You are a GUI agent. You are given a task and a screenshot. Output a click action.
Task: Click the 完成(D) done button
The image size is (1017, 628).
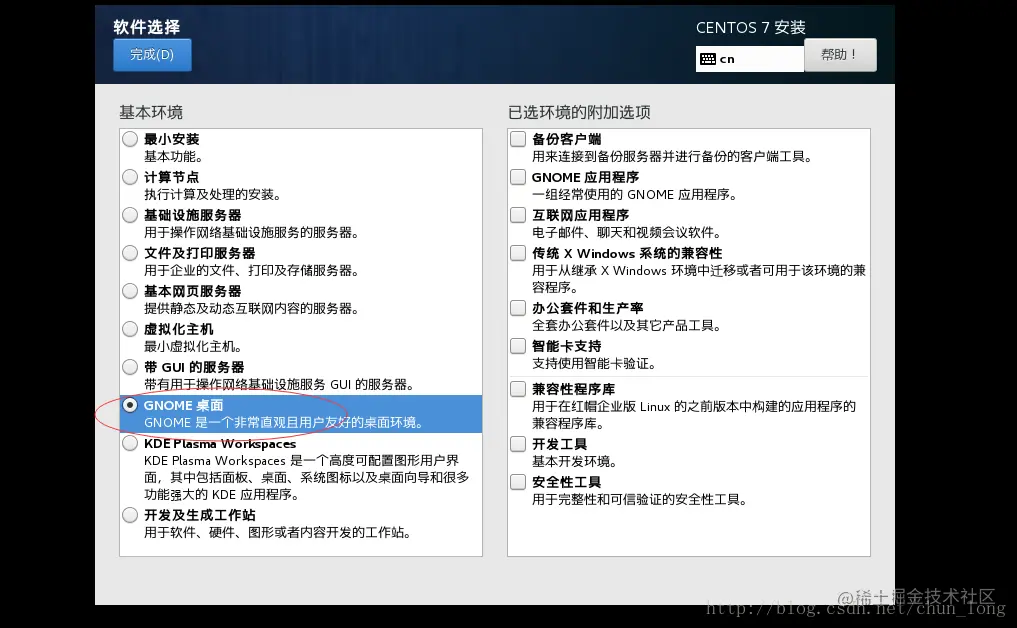152,54
